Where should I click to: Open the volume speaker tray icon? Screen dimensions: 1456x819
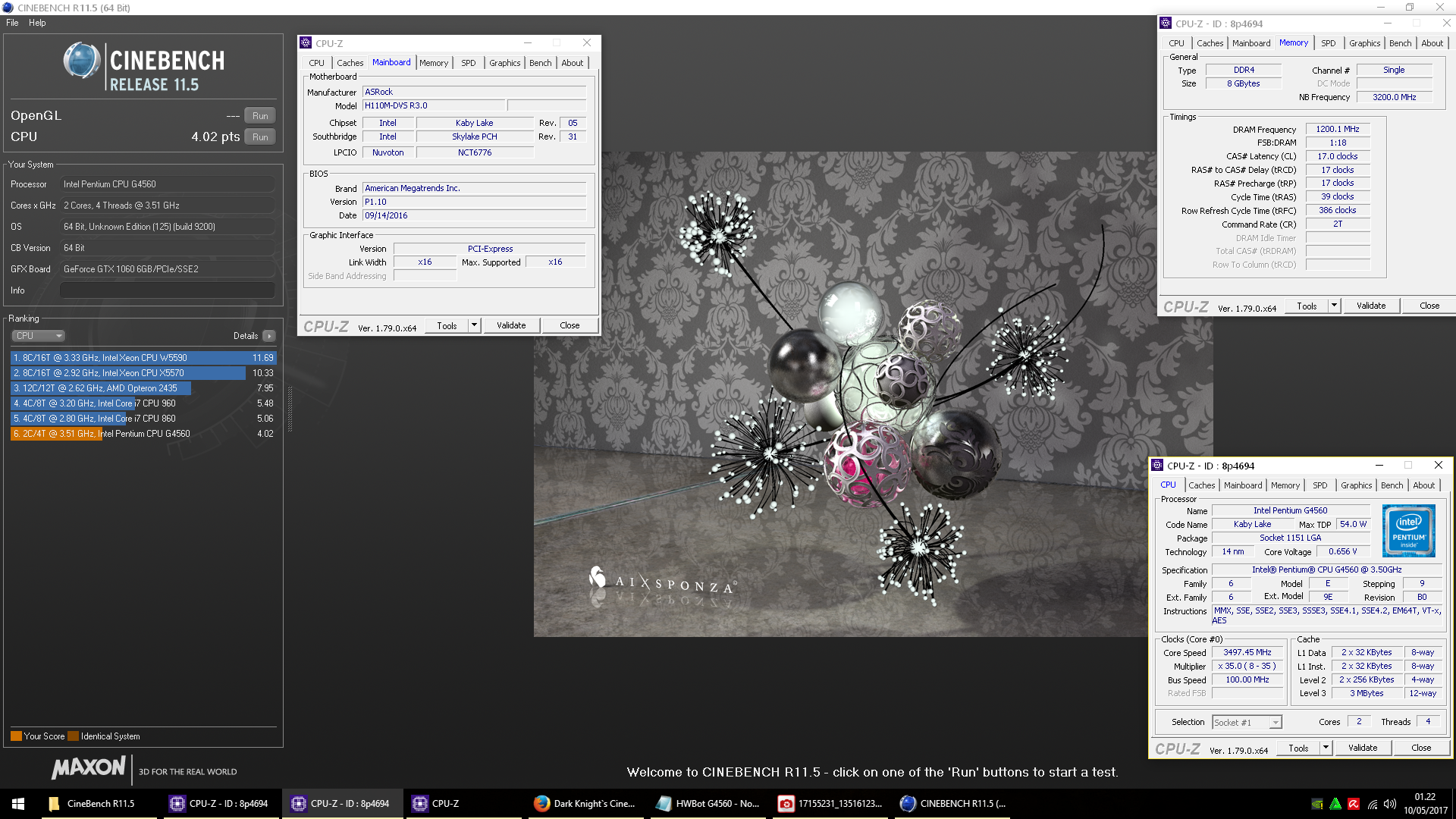pos(1389,805)
